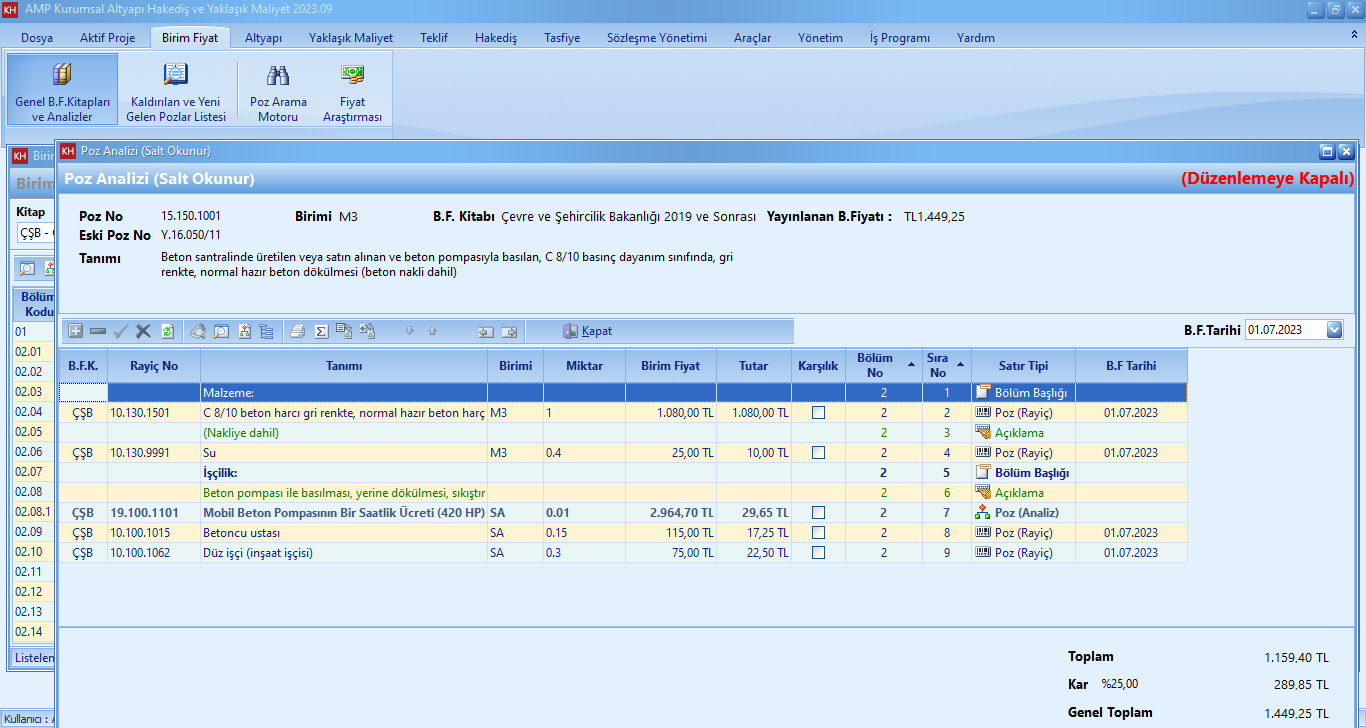Check Karşılık box for Betoncu ustası row

pyautogui.click(x=818, y=532)
